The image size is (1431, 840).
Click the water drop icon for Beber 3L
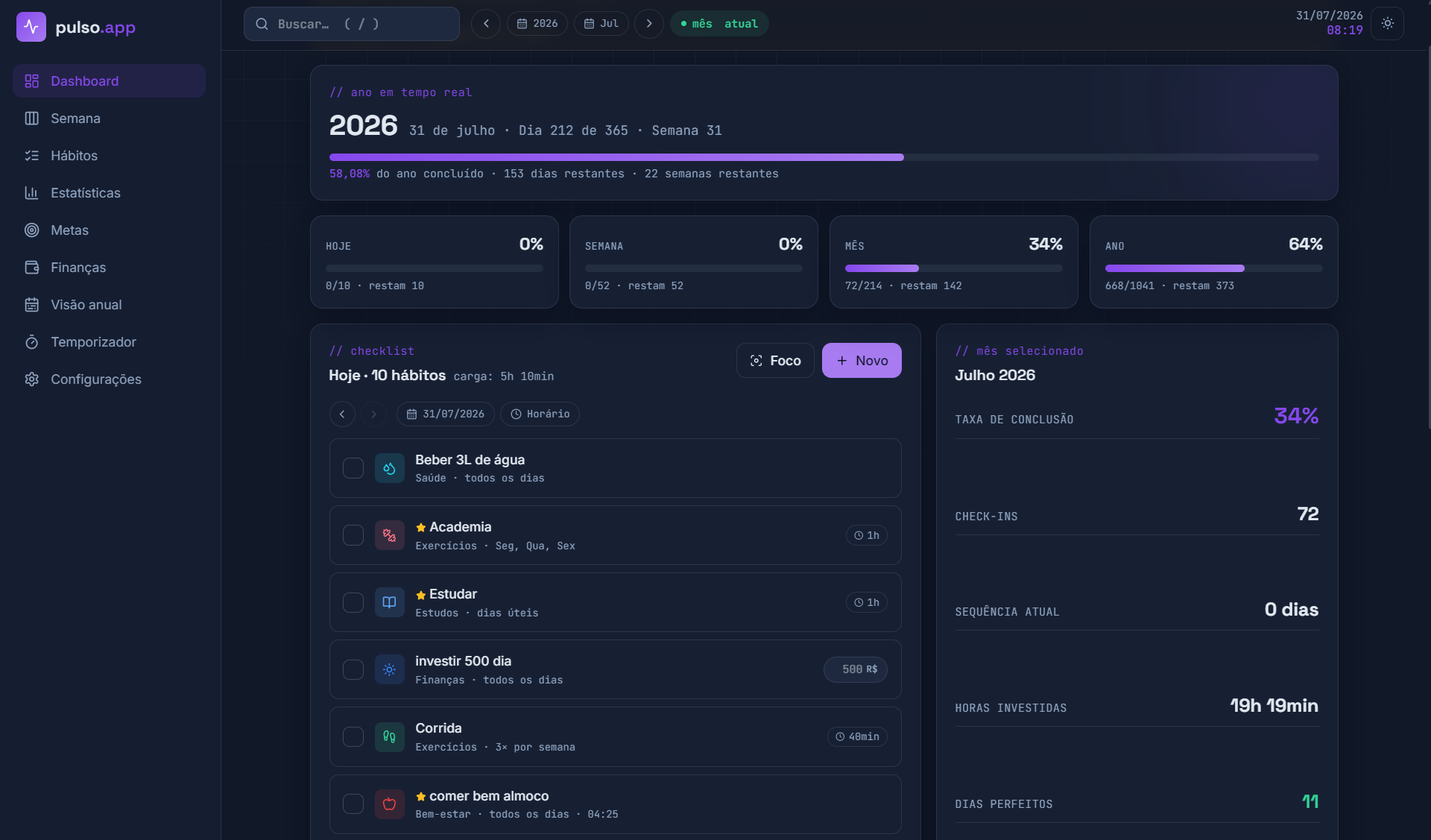point(389,468)
